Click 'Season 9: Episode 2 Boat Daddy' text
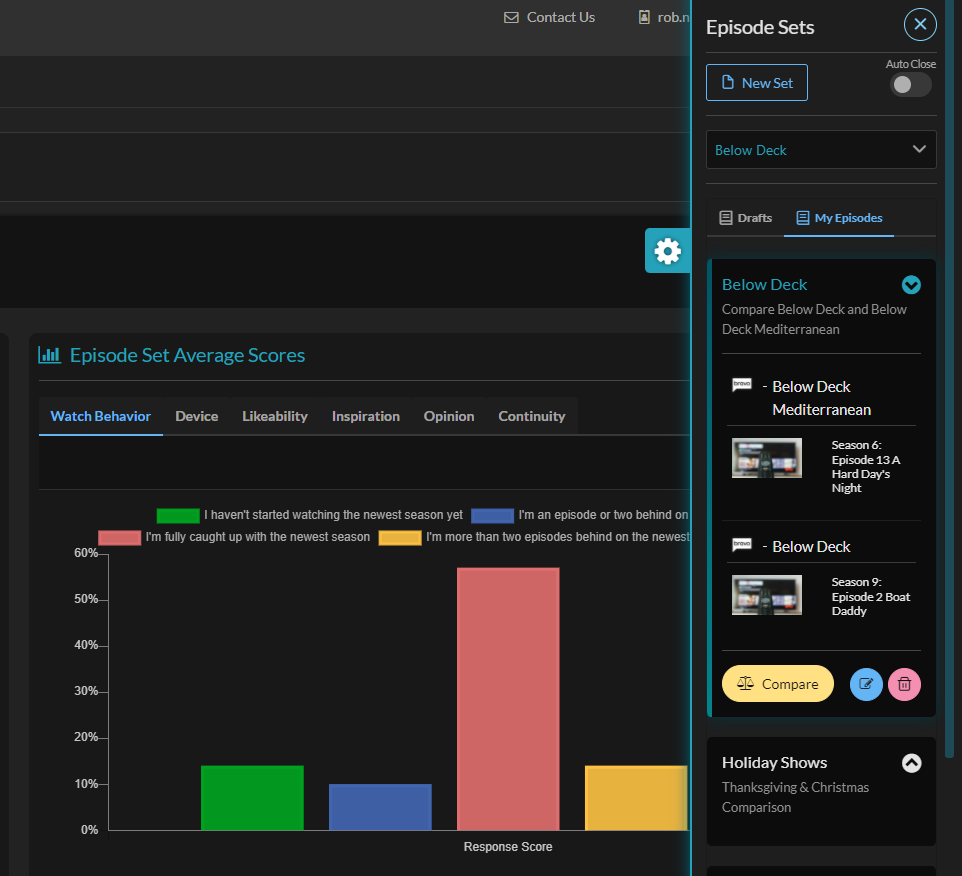Viewport: 962px width, 876px height. (x=871, y=596)
